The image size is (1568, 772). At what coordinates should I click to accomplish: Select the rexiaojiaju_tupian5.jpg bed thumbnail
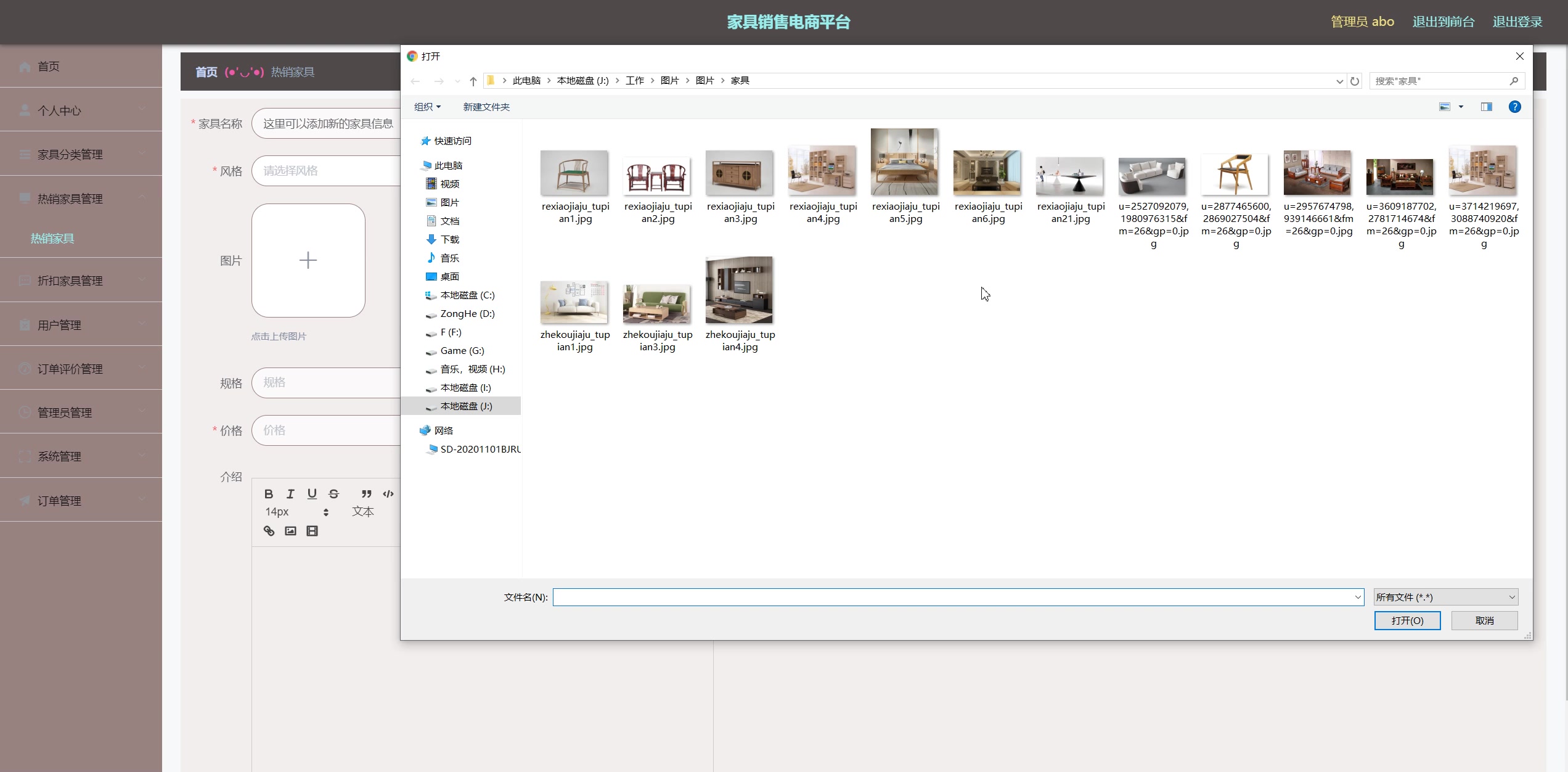tap(905, 162)
